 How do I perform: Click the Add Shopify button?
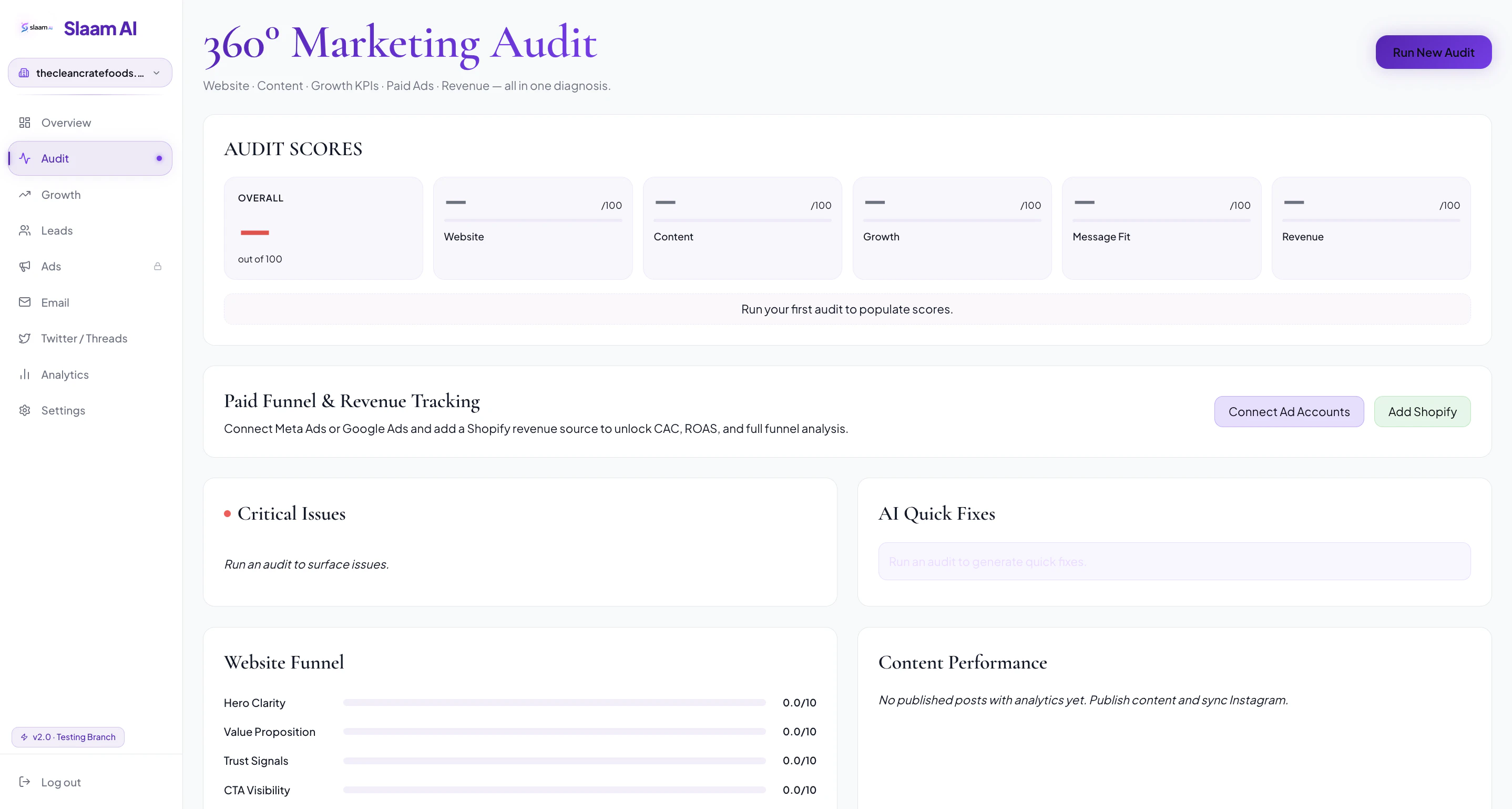[x=1422, y=411]
